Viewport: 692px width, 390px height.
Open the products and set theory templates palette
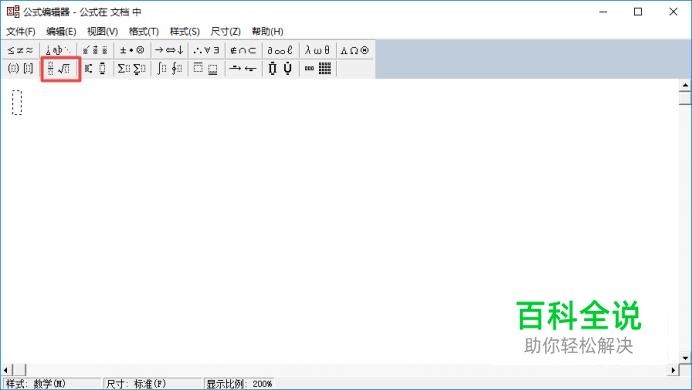coord(280,69)
